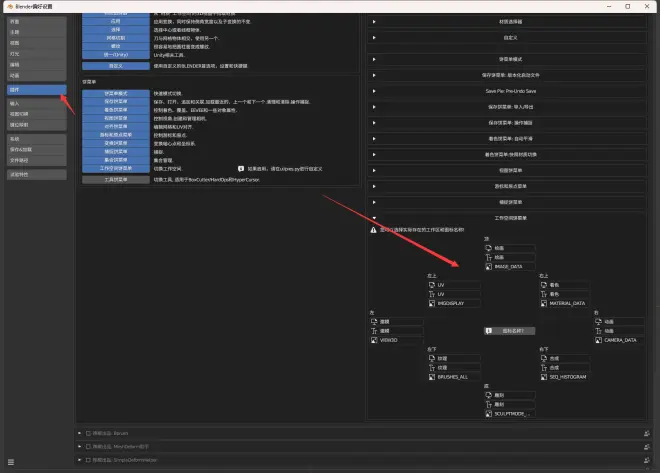Screen dimensions: 660x473
Task: Toggle the 着色饼菜单 pie button
Action: pyautogui.click(x=116, y=110)
